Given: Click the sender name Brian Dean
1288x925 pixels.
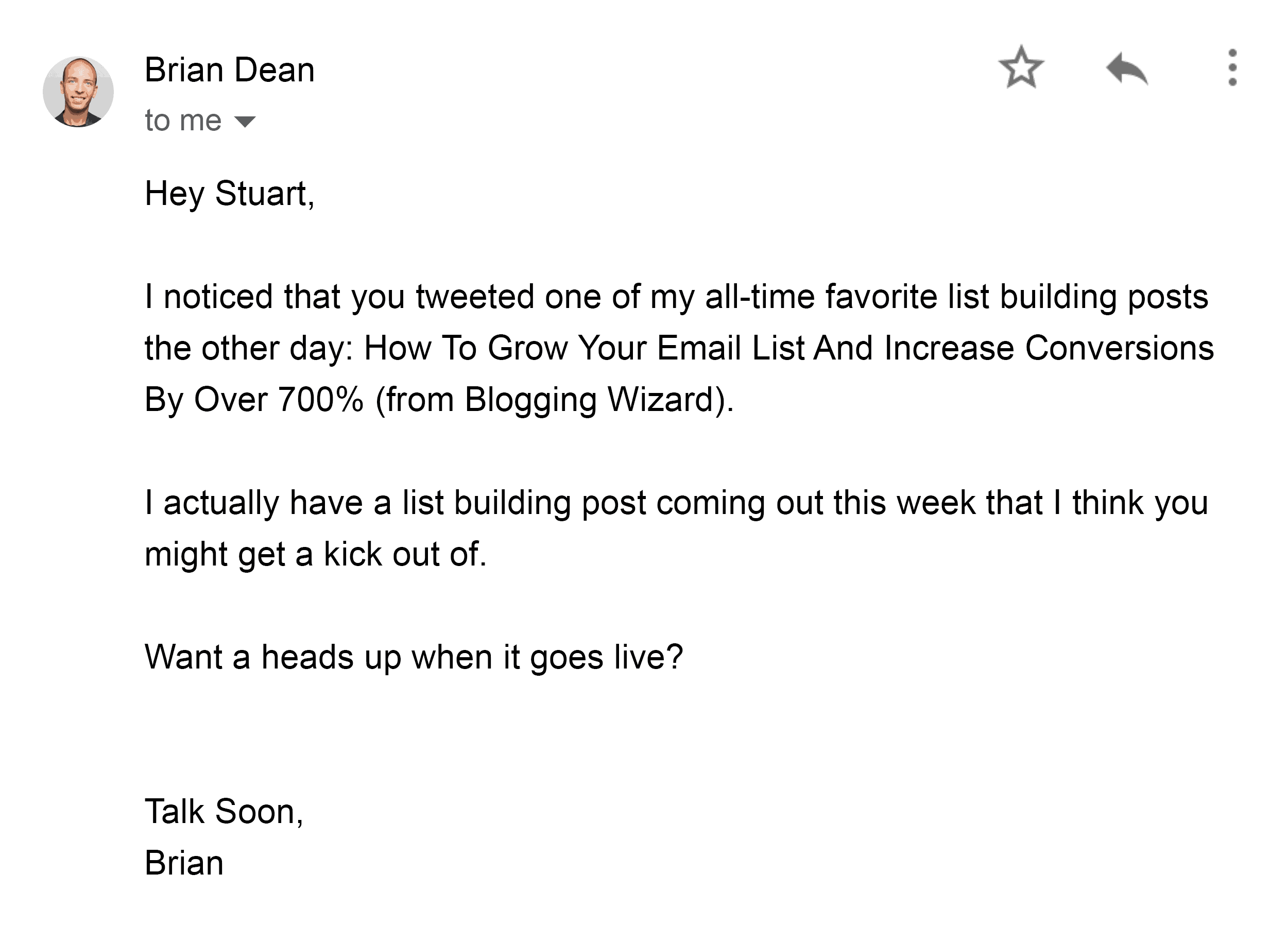Looking at the screenshot, I should pos(229,70).
